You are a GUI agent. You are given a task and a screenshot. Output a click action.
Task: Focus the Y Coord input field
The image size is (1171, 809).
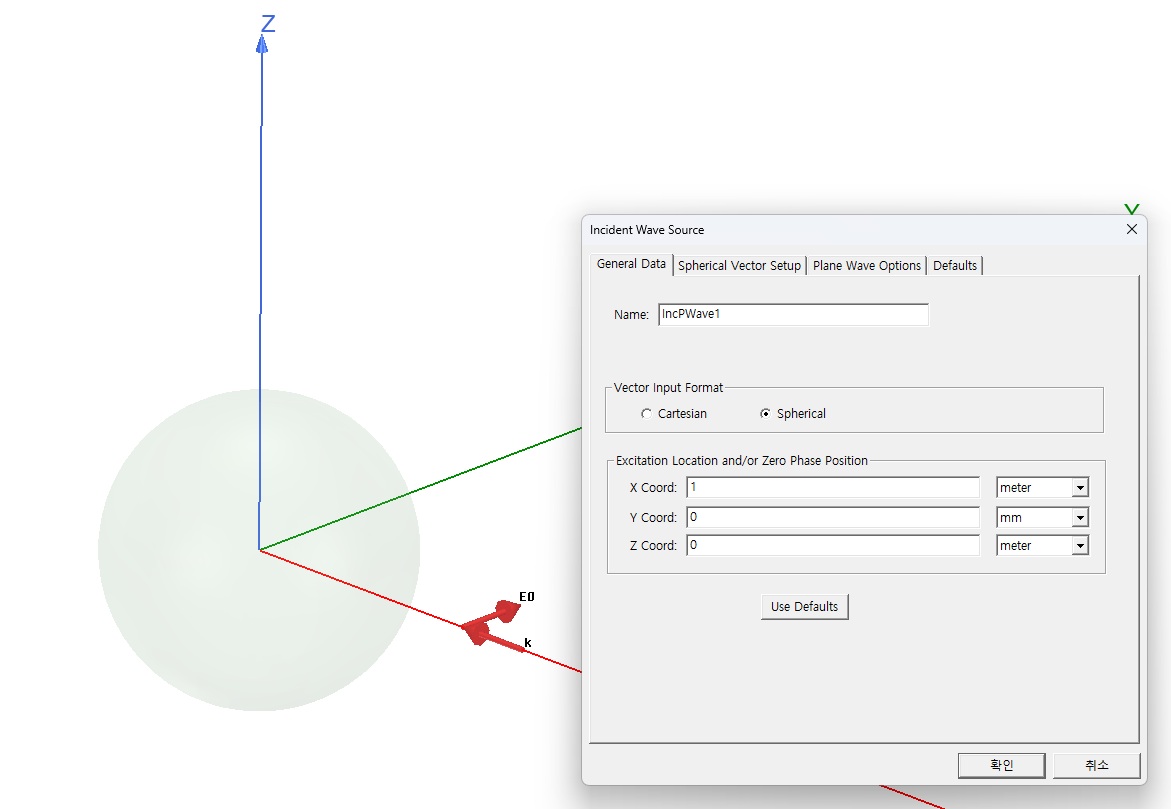(x=833, y=518)
